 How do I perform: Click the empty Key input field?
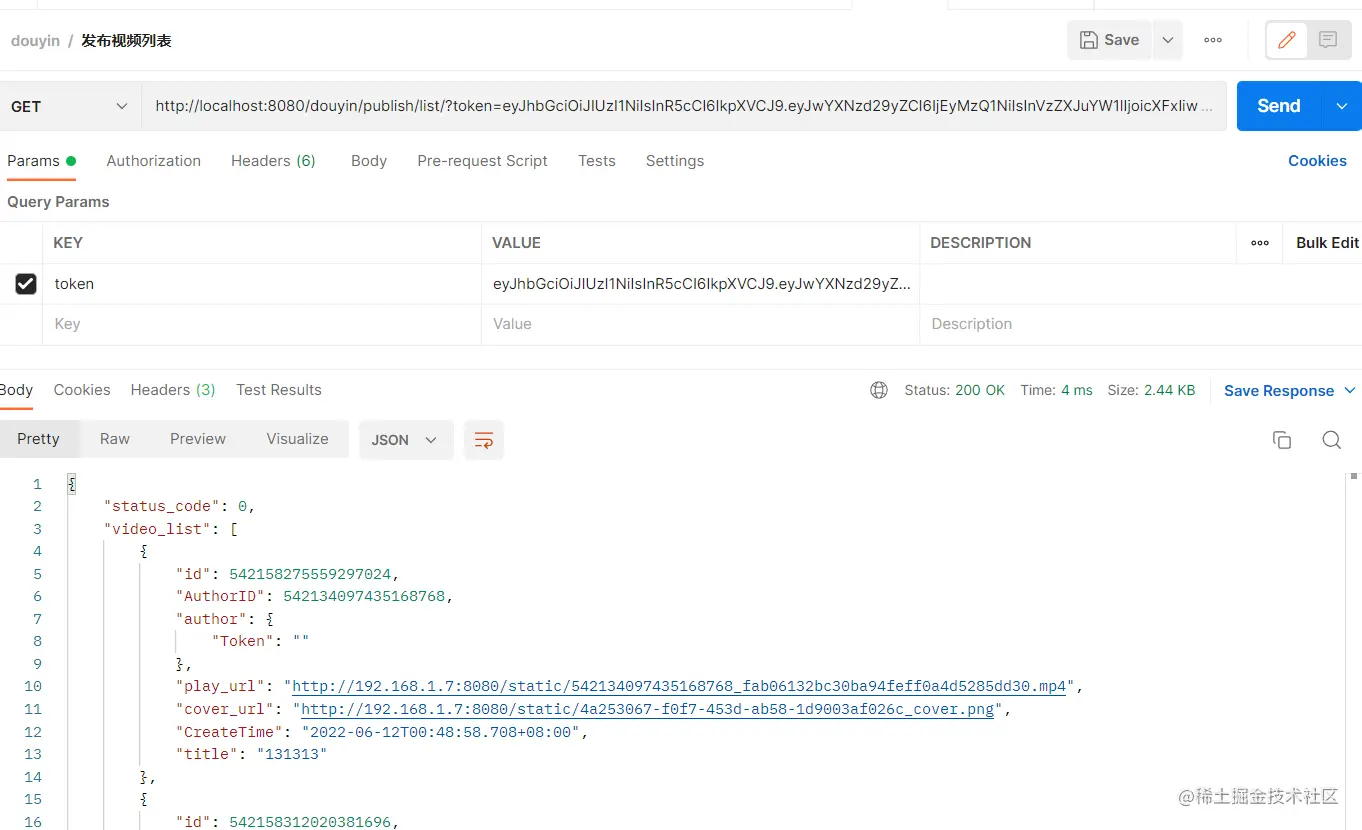[x=262, y=324]
